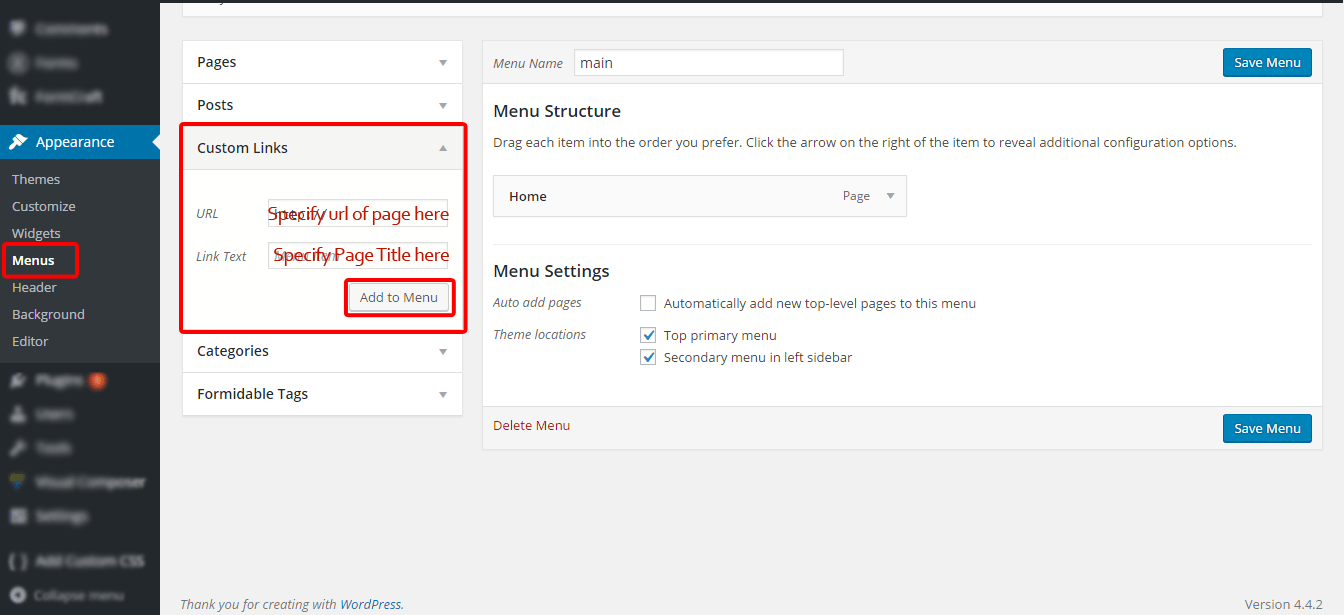Click the Add to Menu button

(x=399, y=297)
